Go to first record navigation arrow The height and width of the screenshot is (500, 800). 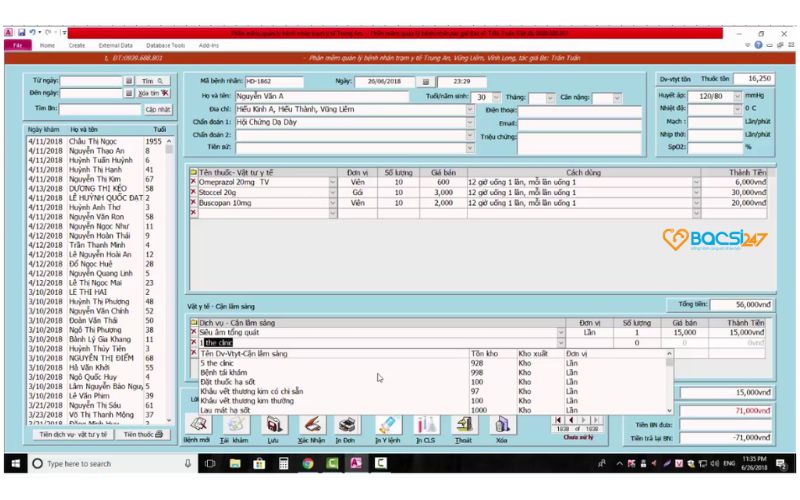(x=558, y=420)
